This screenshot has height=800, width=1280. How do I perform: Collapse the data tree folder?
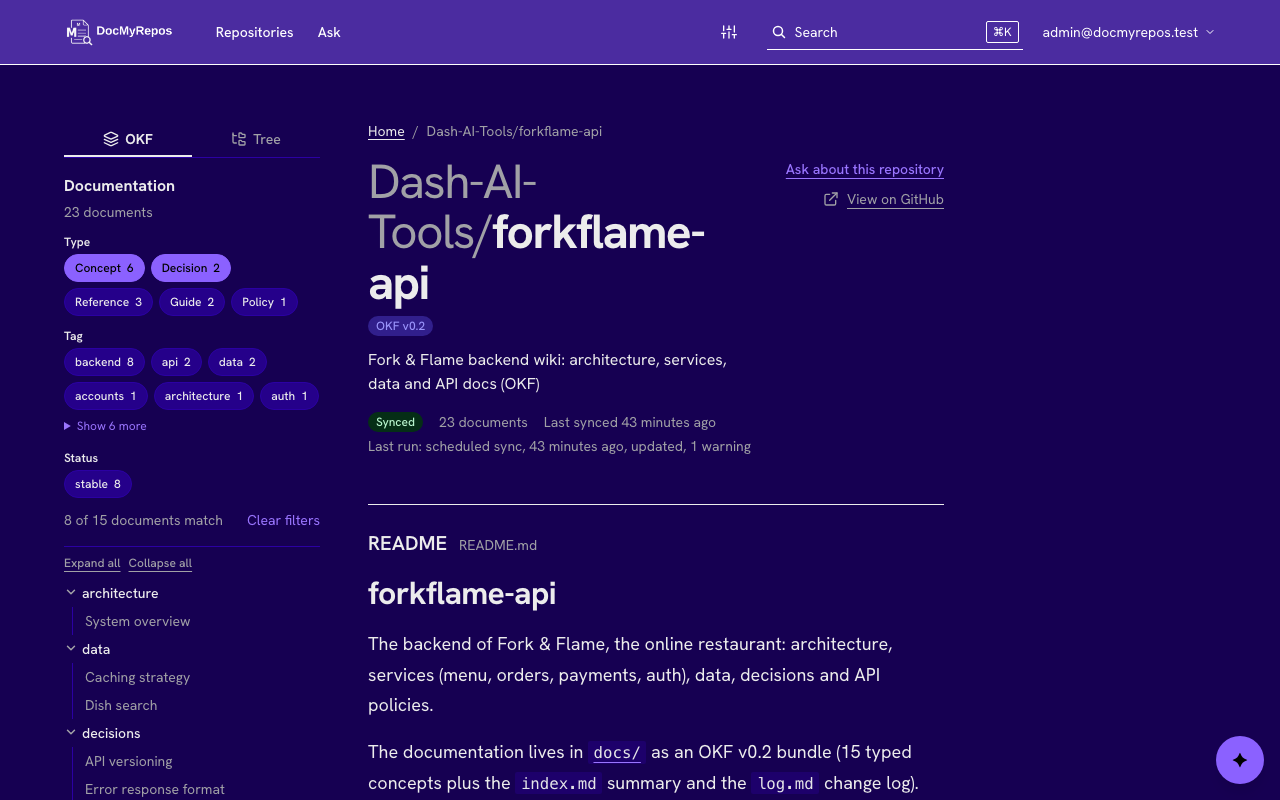[x=71, y=649]
